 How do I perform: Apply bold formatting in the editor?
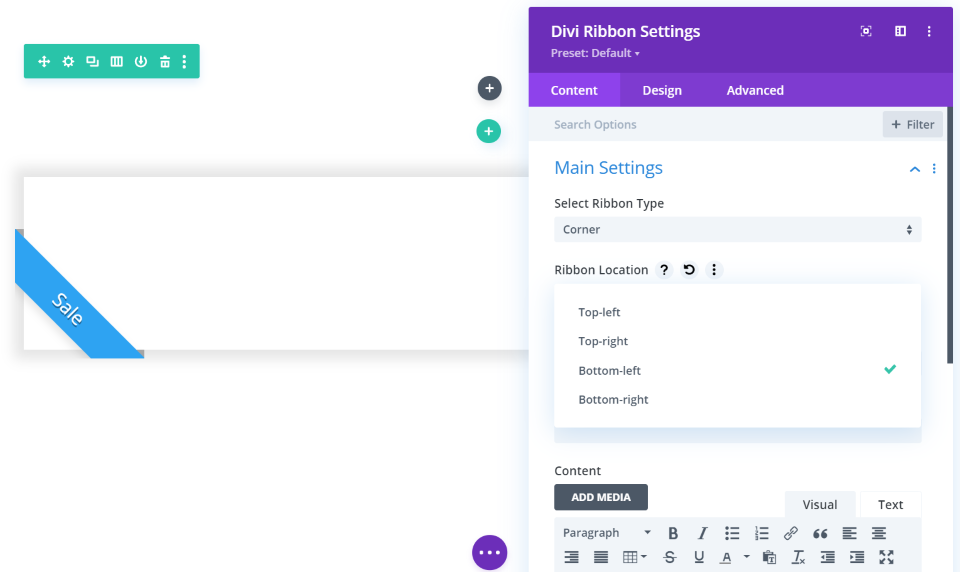point(673,533)
